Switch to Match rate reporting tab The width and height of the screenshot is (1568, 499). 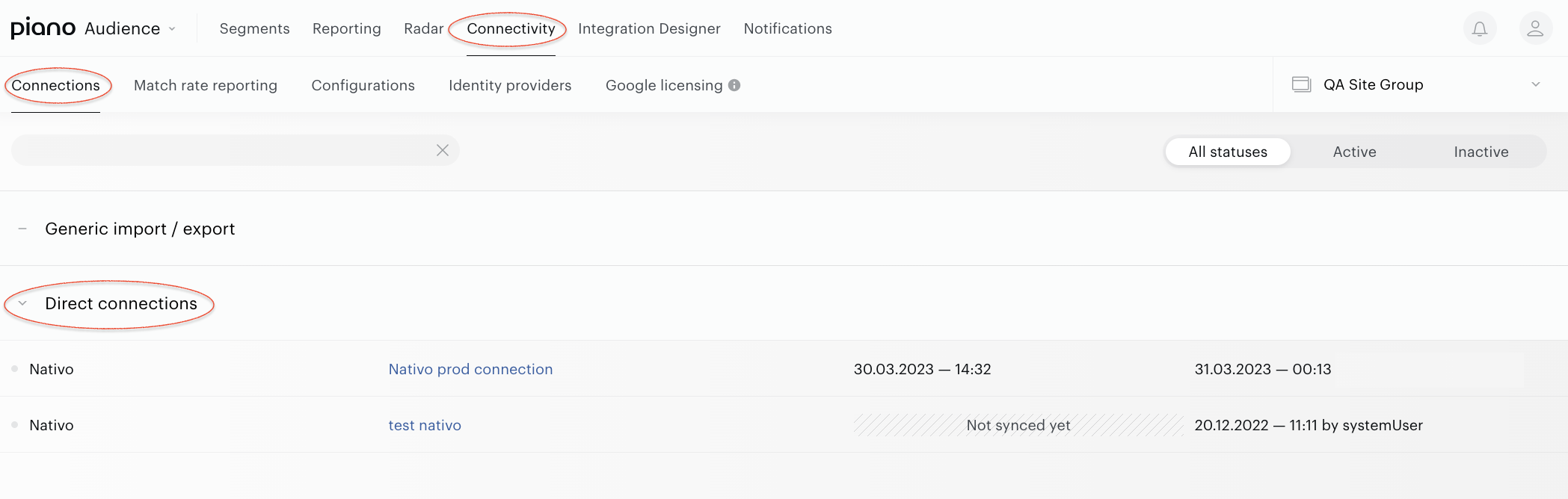point(206,85)
